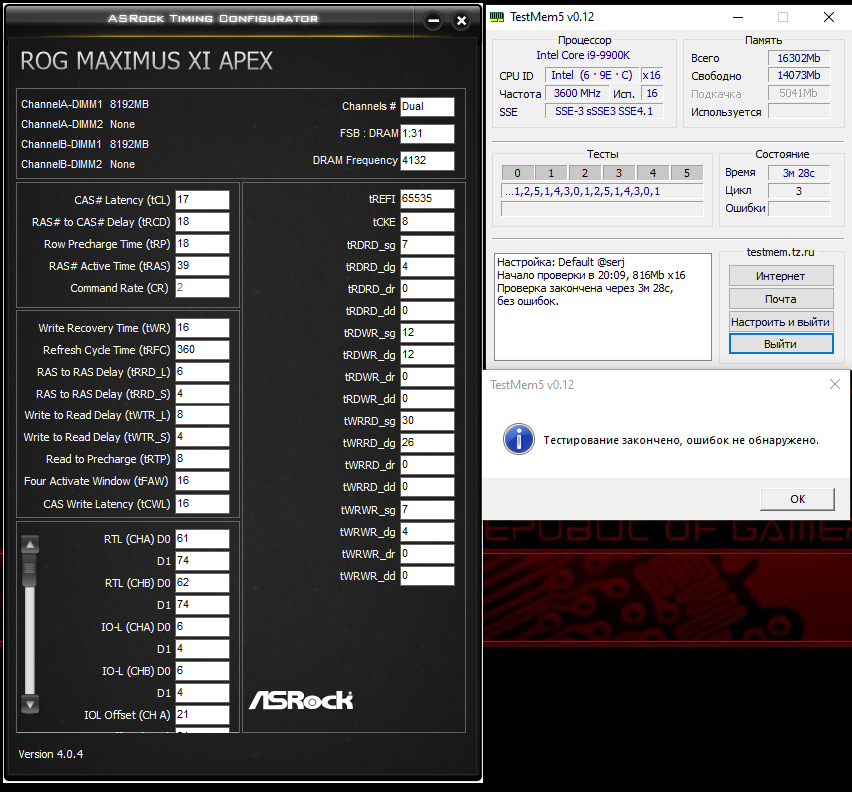Click scroll down arrow in RTL list

coord(30,705)
